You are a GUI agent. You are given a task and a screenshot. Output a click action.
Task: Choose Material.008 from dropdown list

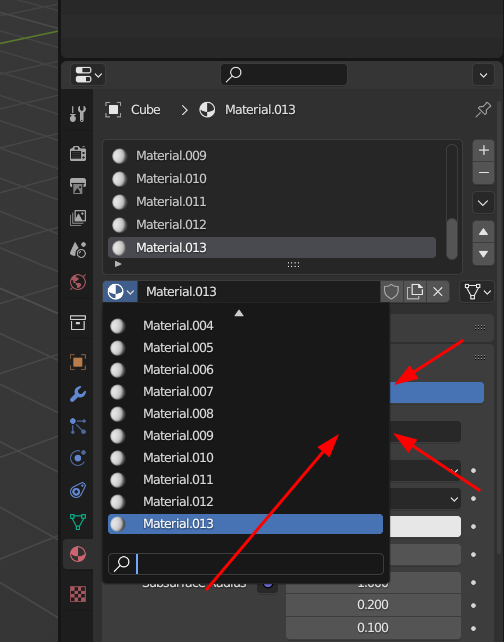[x=246, y=414]
